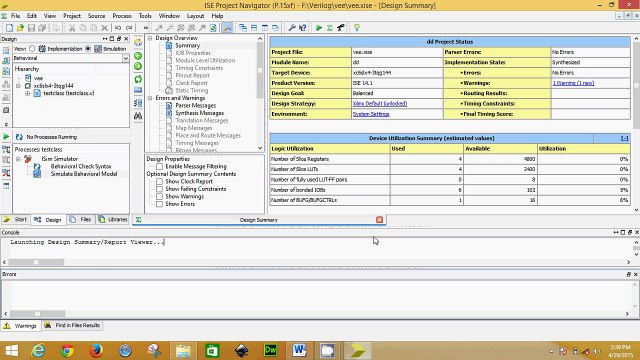The image size is (640, 360).
Task: Select Simulate Behavioral Model process
Action: [84, 174]
